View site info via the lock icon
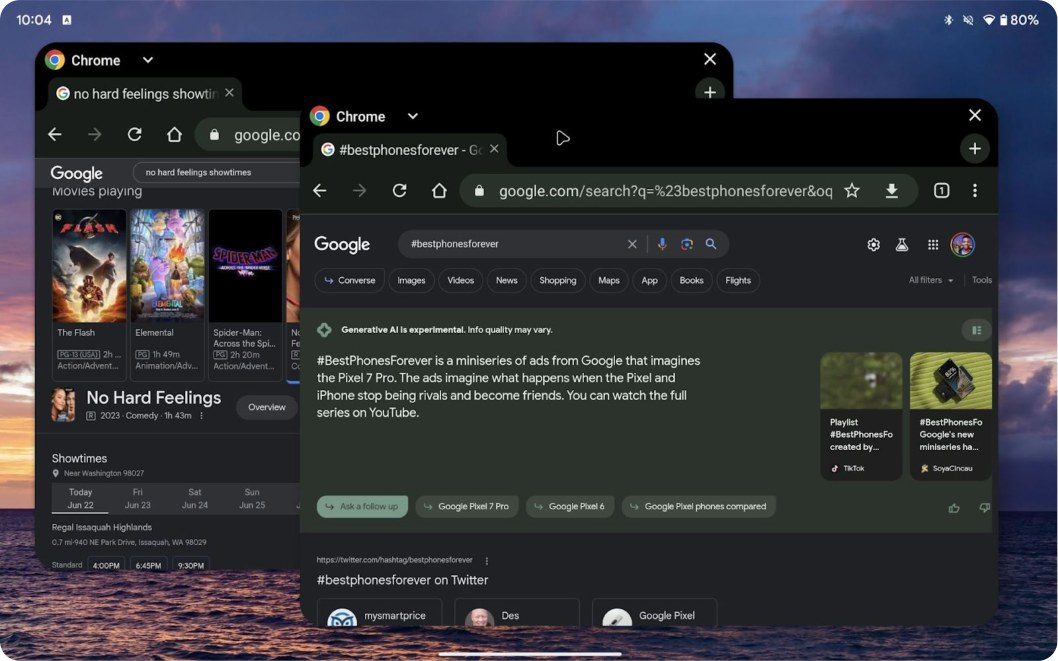 (479, 191)
